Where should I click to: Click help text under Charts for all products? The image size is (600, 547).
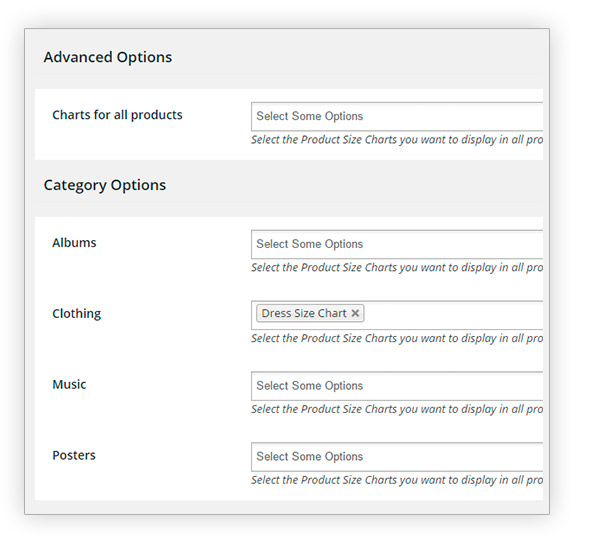[x=396, y=140]
